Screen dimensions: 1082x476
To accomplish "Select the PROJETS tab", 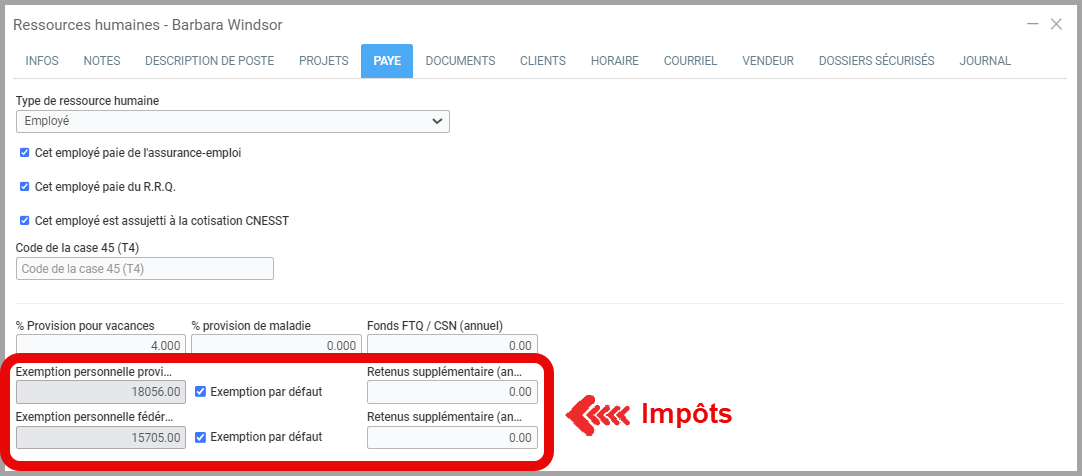I will pos(323,61).
